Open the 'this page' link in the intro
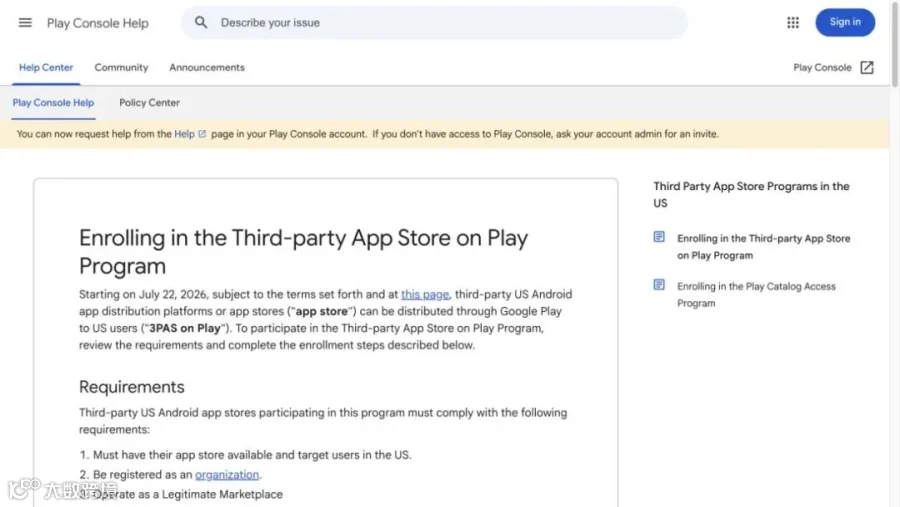The height and width of the screenshot is (507, 900). 425,295
